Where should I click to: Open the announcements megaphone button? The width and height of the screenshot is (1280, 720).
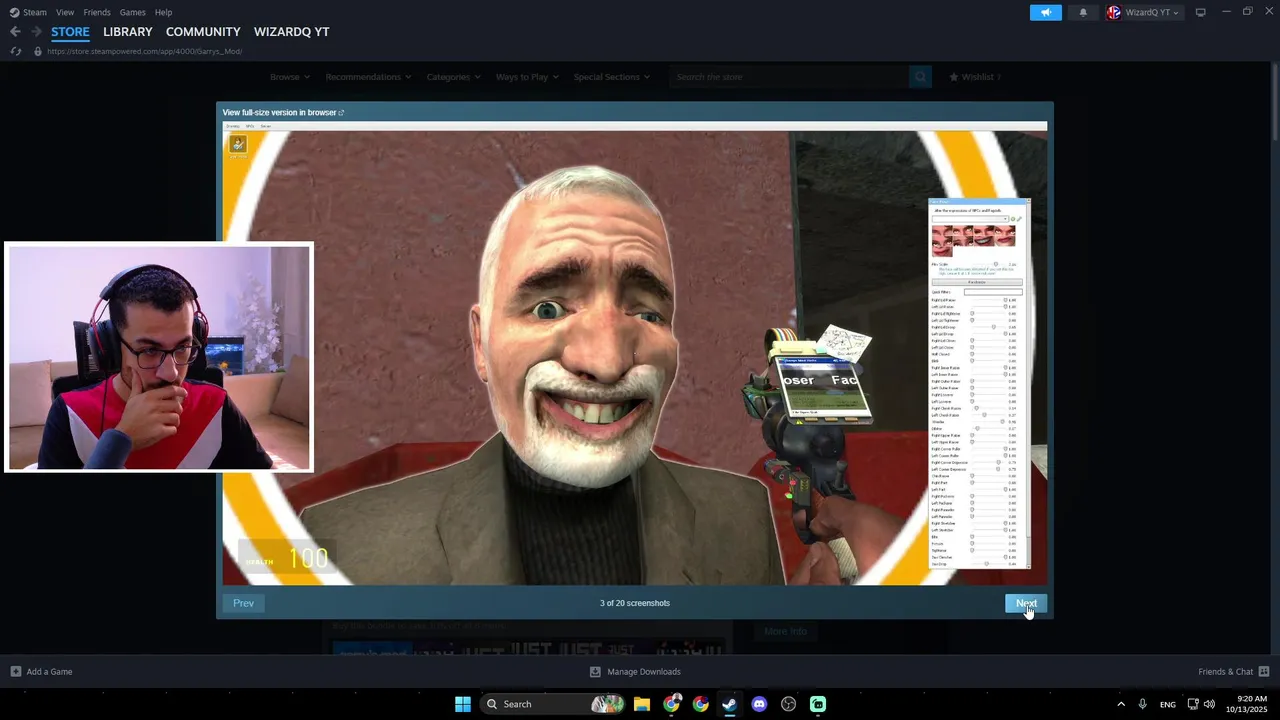(1045, 12)
